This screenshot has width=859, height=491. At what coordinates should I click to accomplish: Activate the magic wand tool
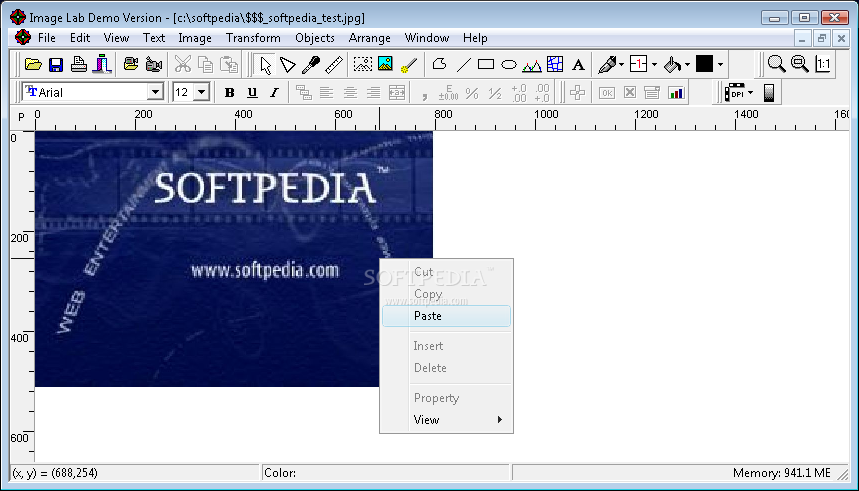pos(409,65)
